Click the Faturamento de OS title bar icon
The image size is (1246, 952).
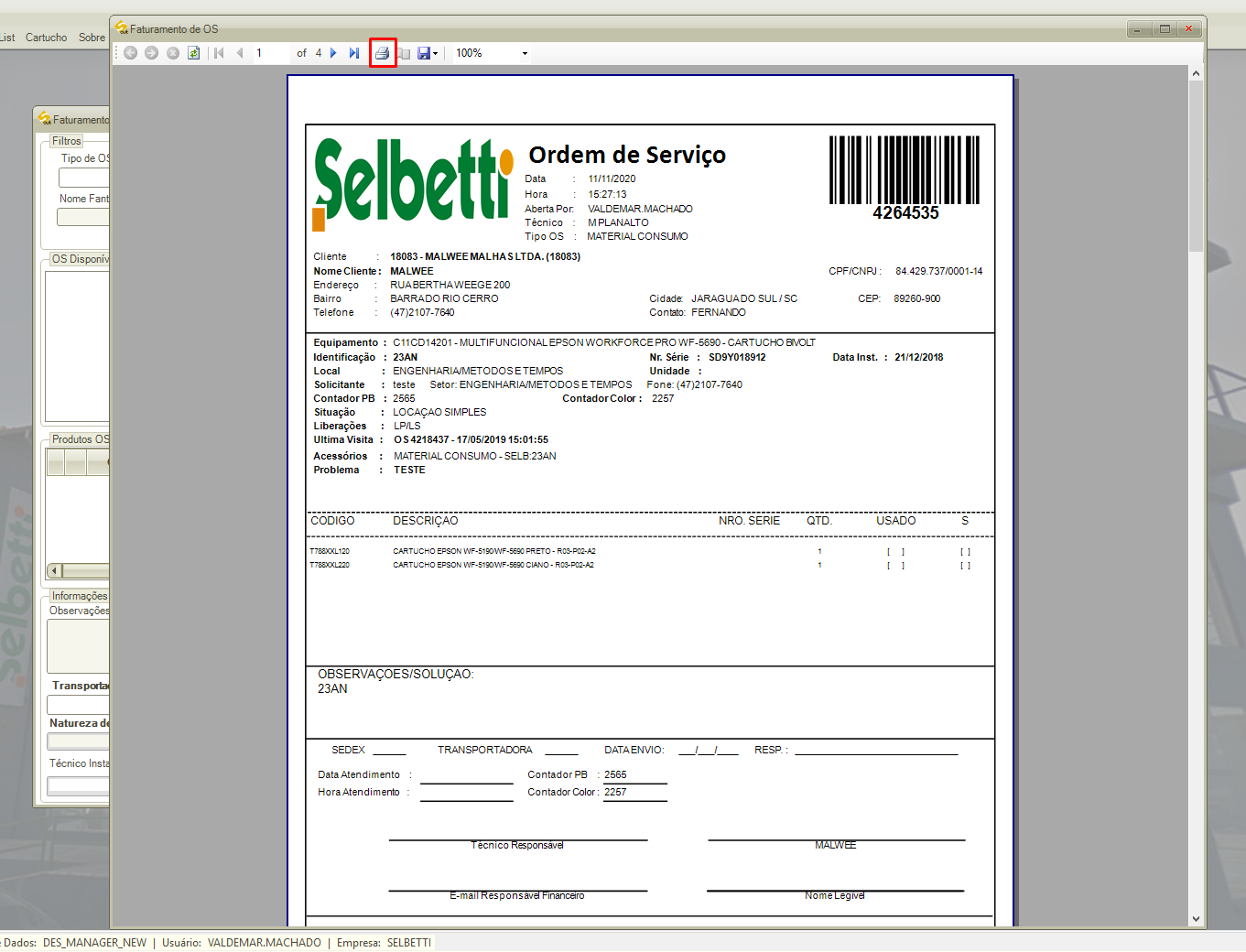pos(121,28)
